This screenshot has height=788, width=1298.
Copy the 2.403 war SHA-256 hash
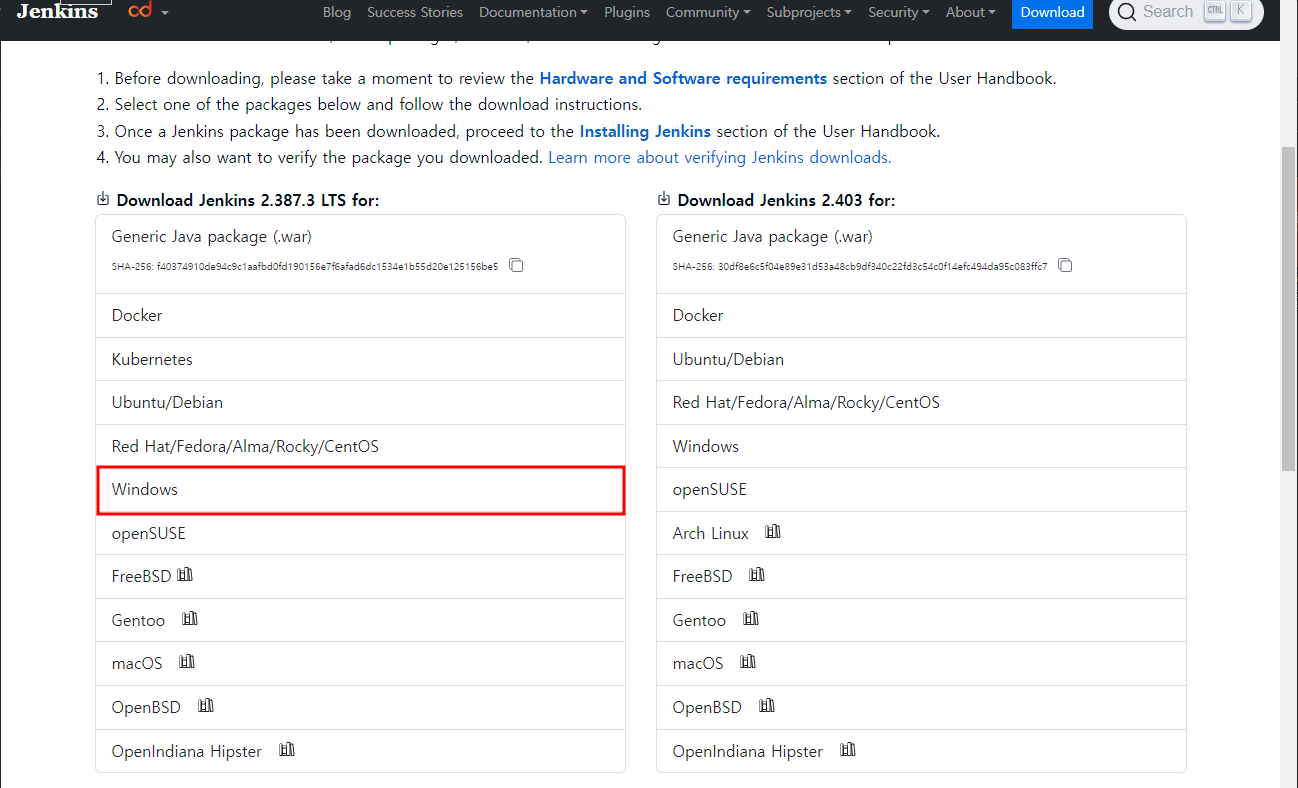click(x=1065, y=266)
